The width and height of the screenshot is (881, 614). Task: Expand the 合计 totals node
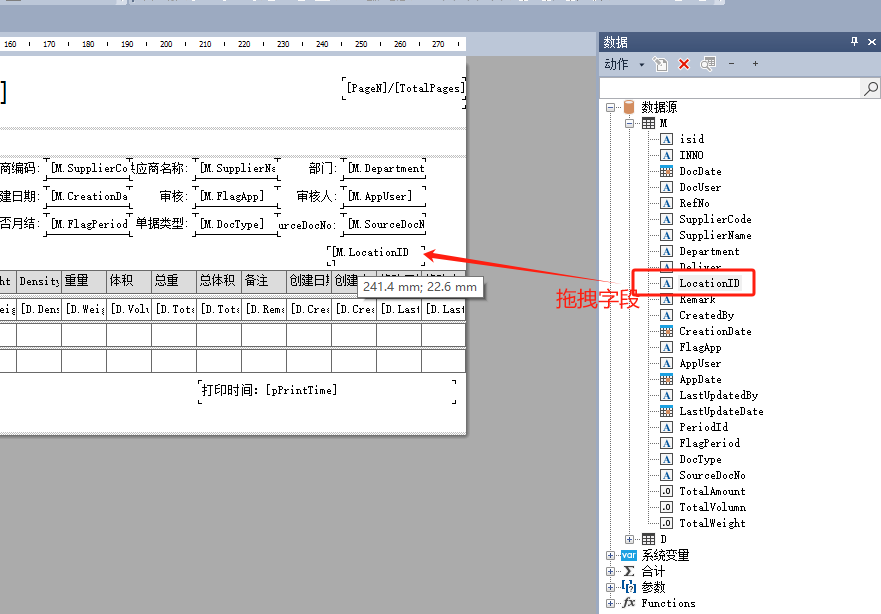point(611,571)
